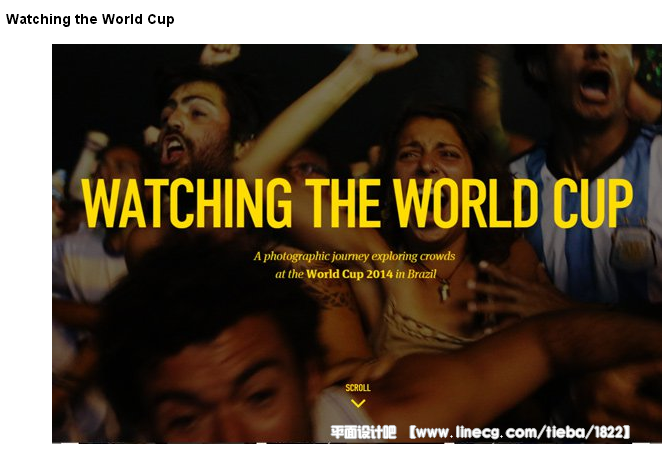Click the italic "in Brazil" text
This screenshot has width=664, height=449.
click(x=415, y=274)
